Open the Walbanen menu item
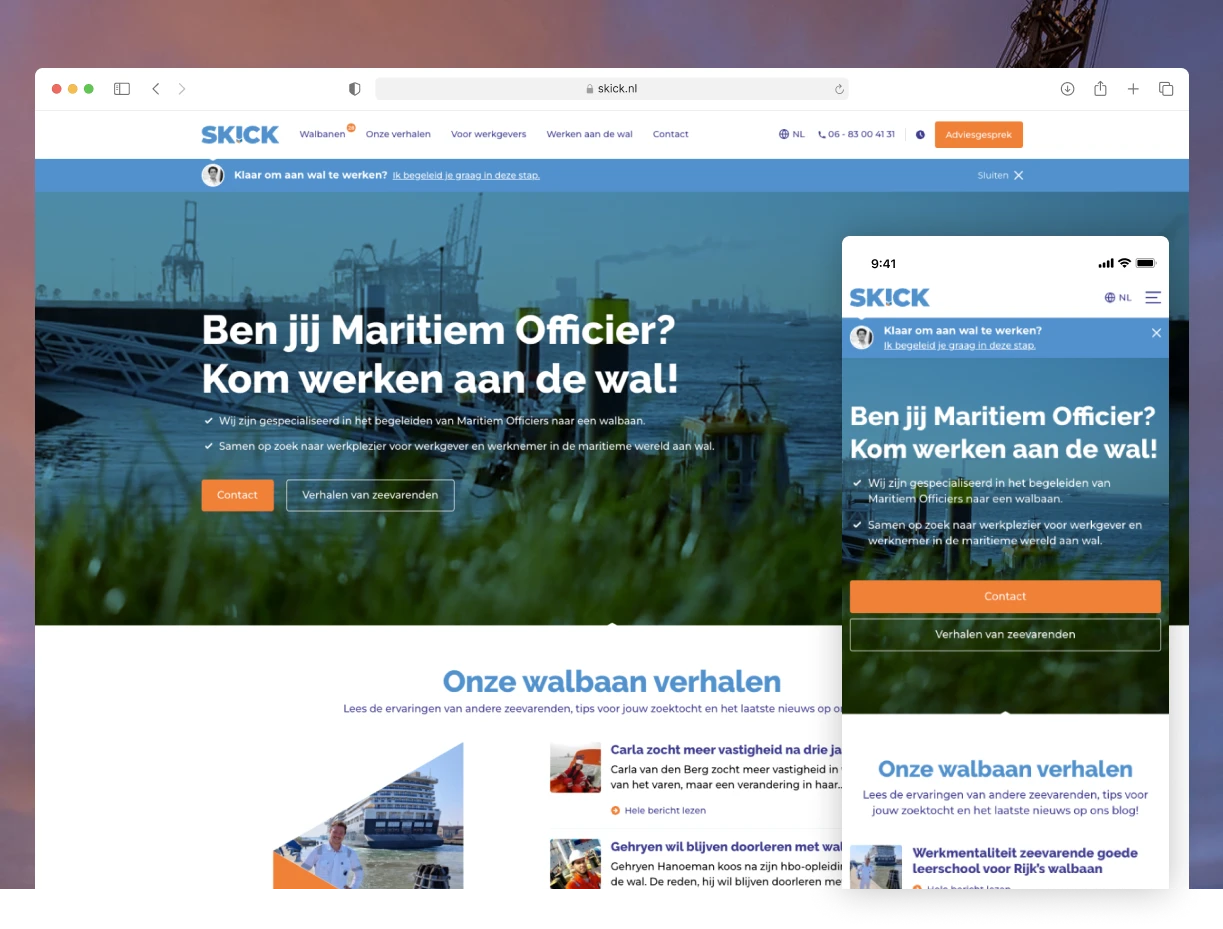This screenshot has height=929, width=1223. (x=322, y=134)
